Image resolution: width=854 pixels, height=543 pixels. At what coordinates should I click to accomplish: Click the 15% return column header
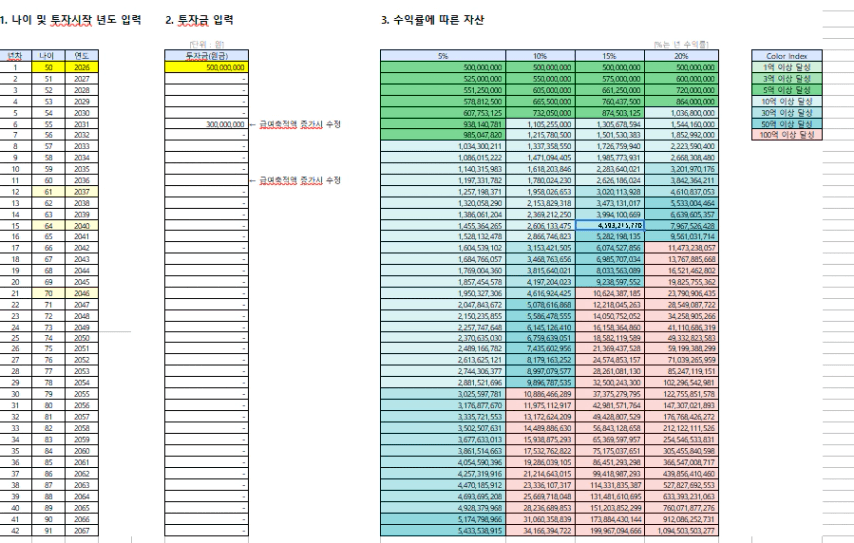point(610,56)
